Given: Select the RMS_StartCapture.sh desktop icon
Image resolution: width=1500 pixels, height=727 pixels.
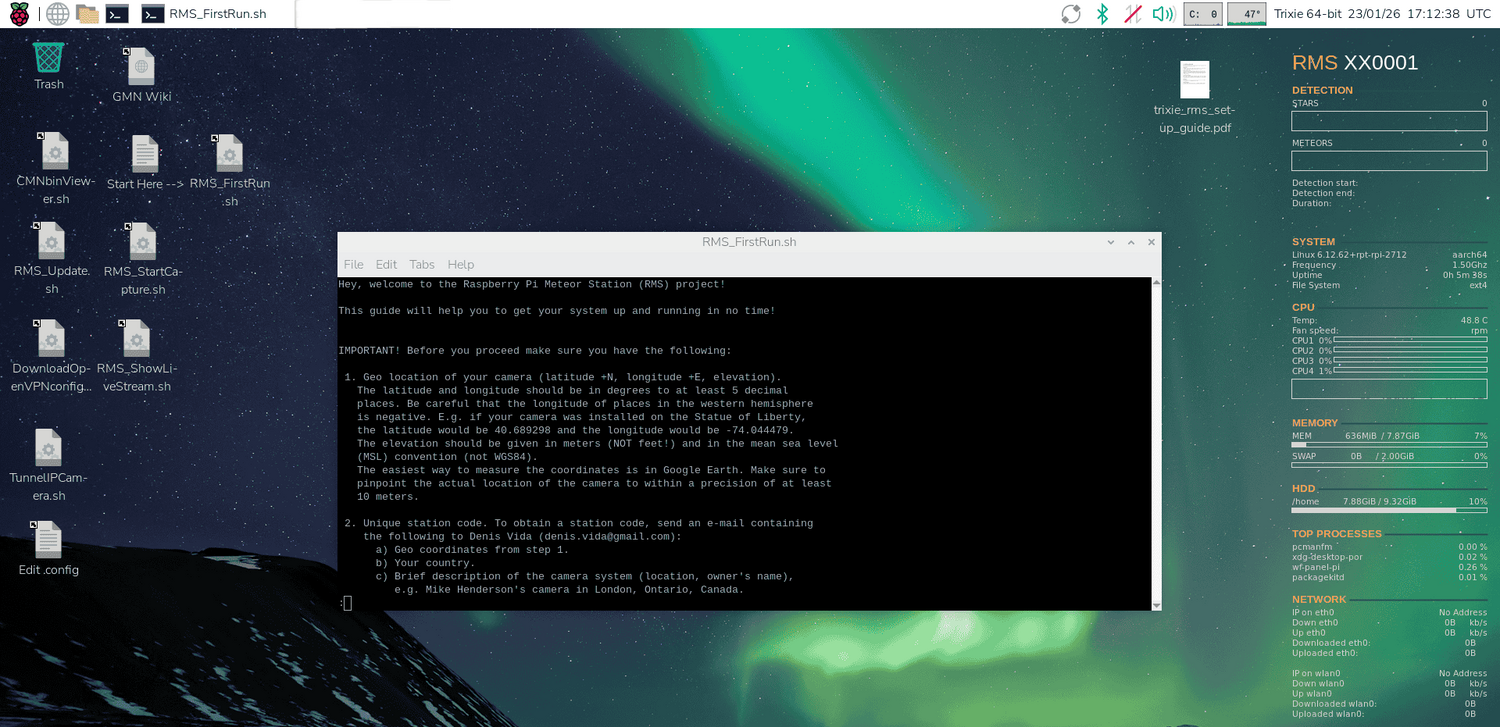Looking at the screenshot, I should pos(143,258).
